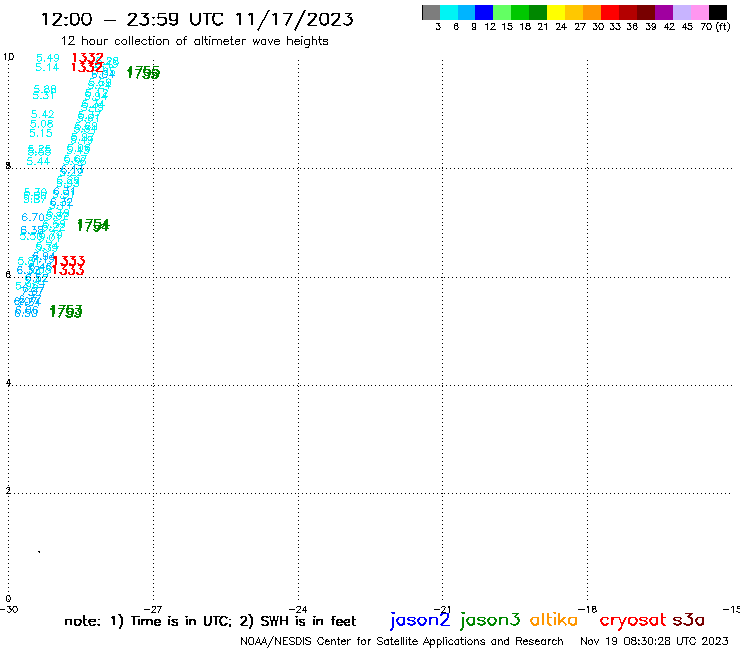Click the green time label '1753'
The height and width of the screenshot is (650, 740).
pyautogui.click(x=66, y=311)
